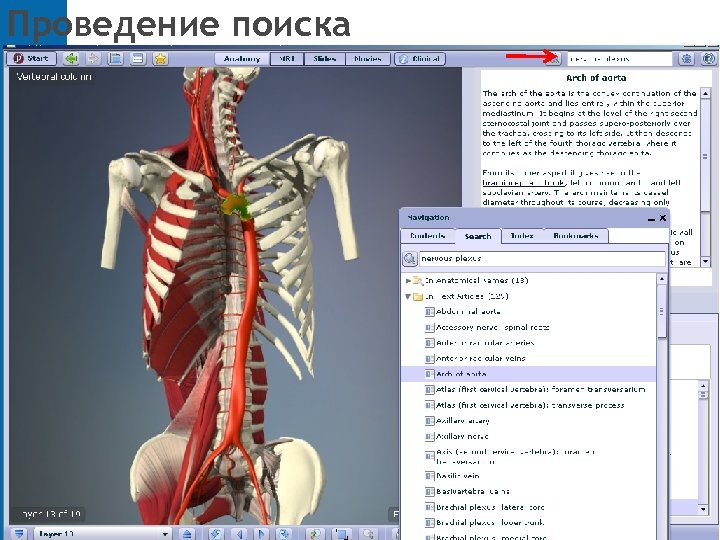Click the highlighted aortic arch on model
The image size is (720, 540).
pos(235,205)
